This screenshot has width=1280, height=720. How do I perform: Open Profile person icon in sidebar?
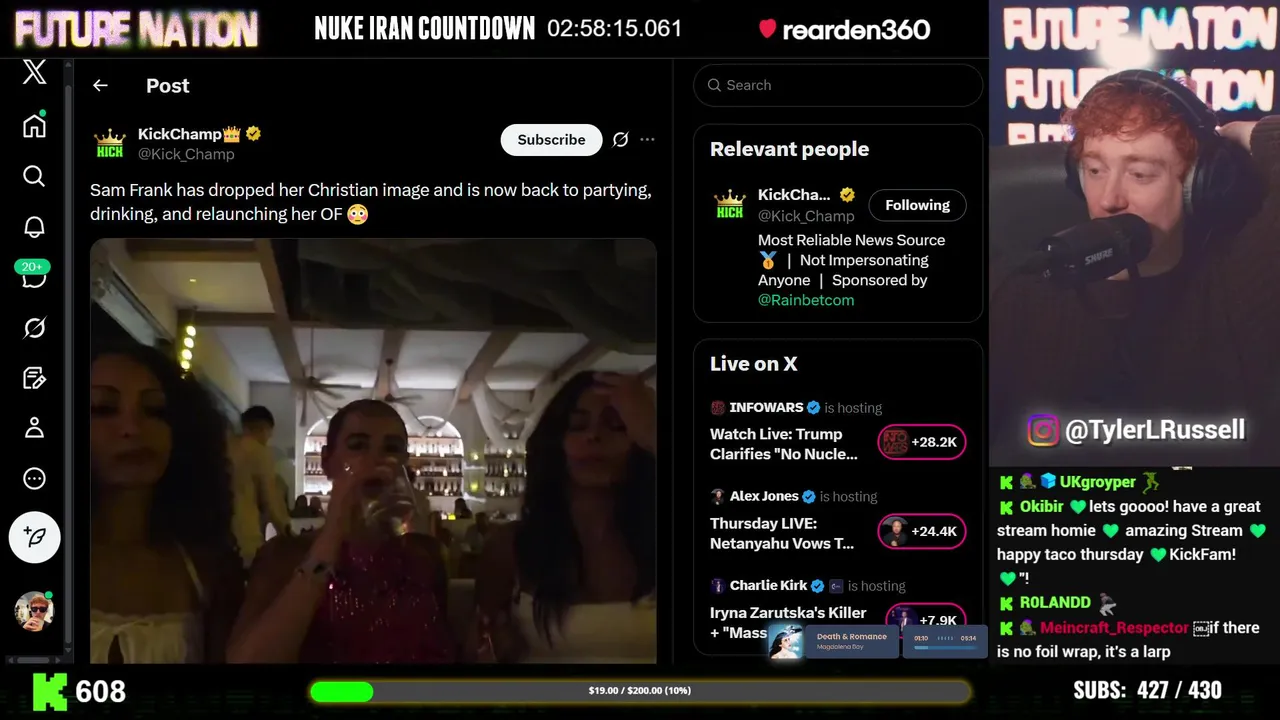point(34,428)
